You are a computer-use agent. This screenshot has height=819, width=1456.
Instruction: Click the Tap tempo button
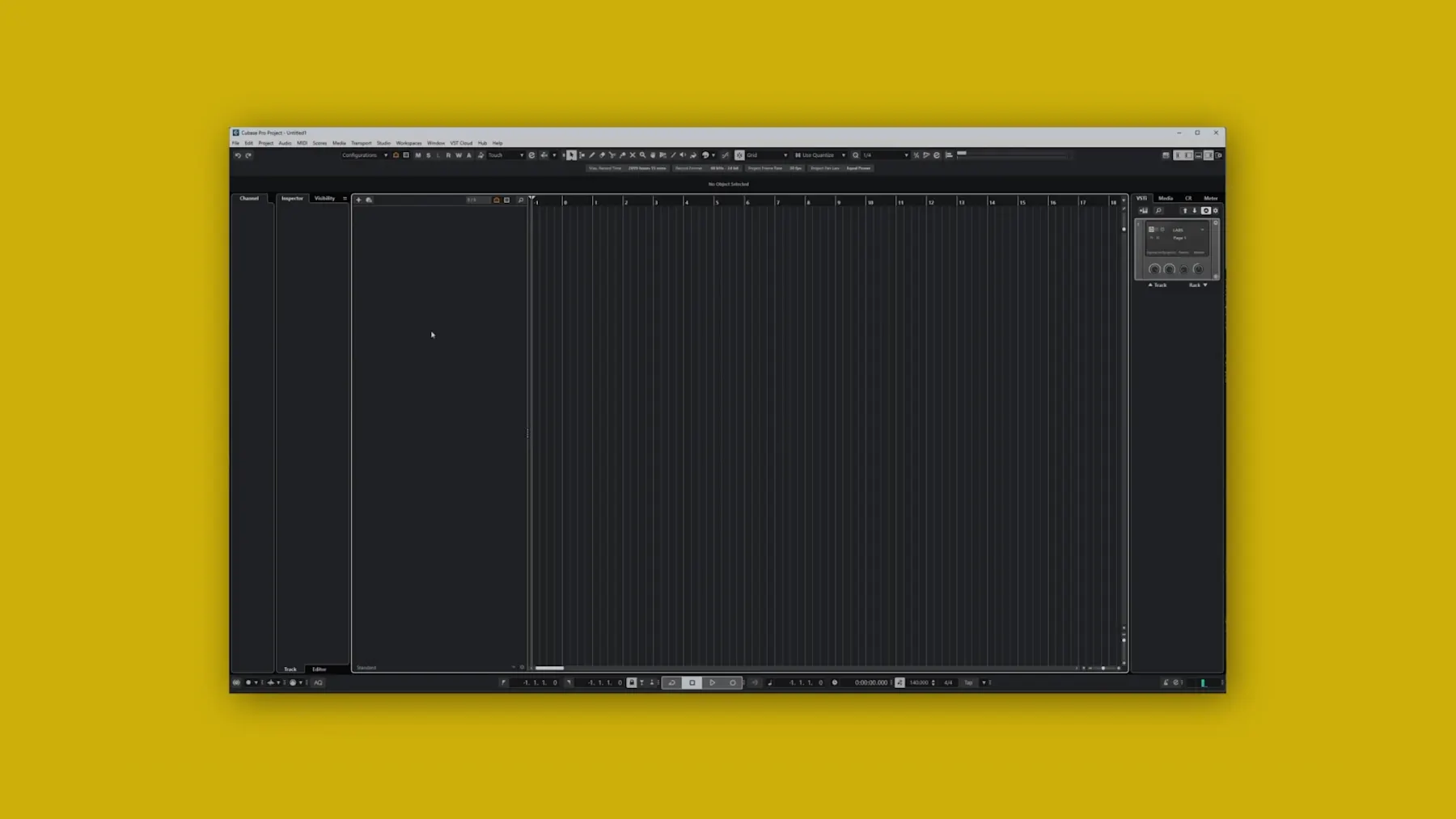(x=968, y=682)
